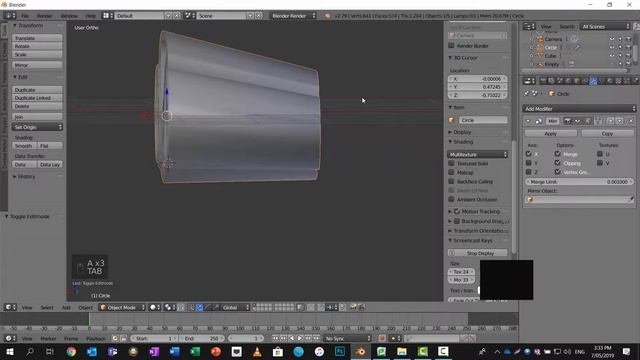
Task: Set shading to Smooth
Action: click(24, 146)
